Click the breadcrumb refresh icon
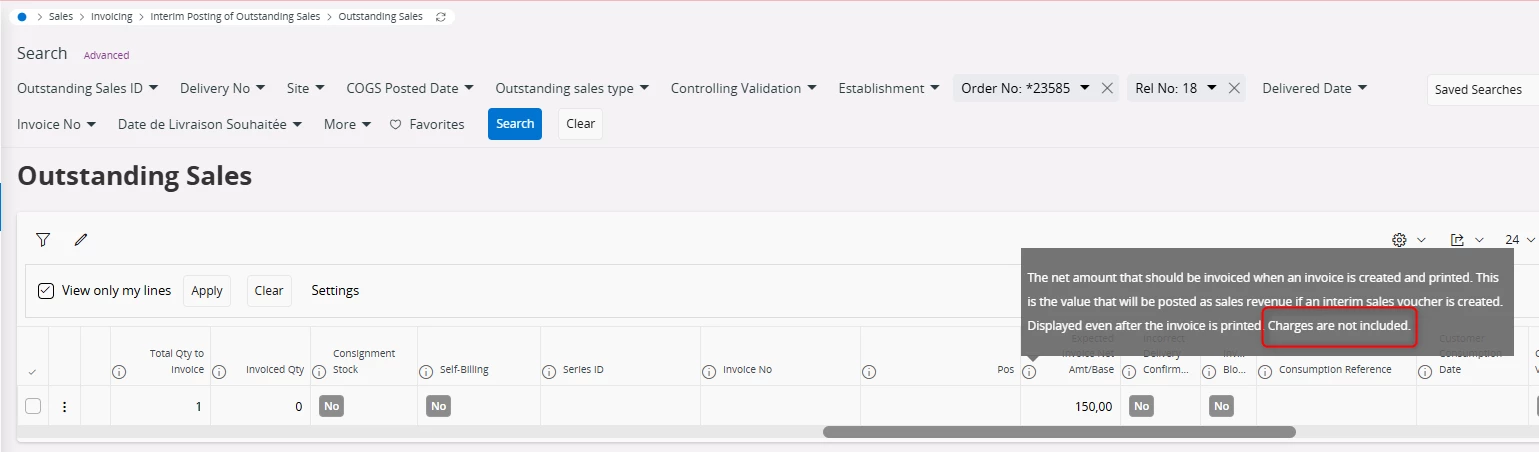The height and width of the screenshot is (452, 1539). click(441, 17)
